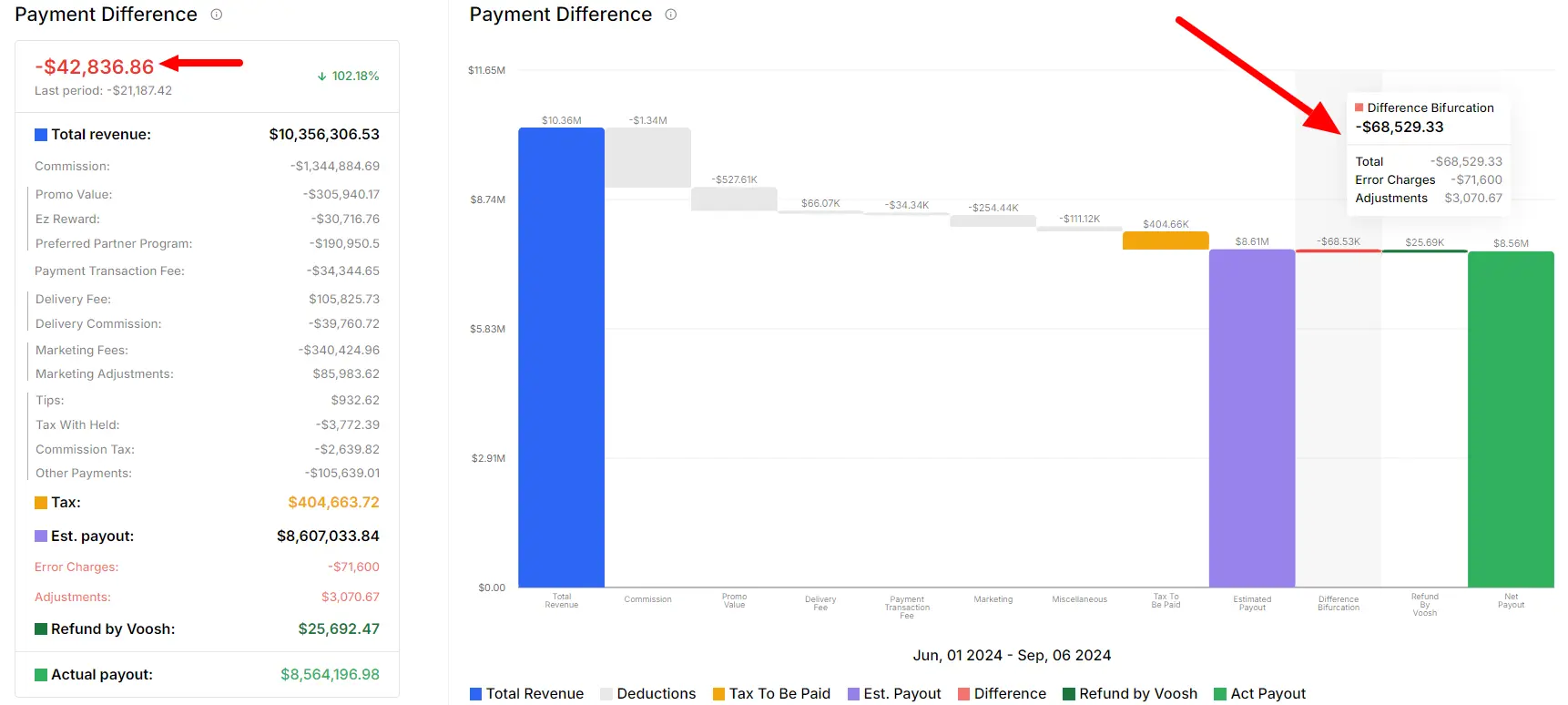Toggle Refund by Voosh legend entry
This screenshot has width=1568, height=705.
[1130, 694]
